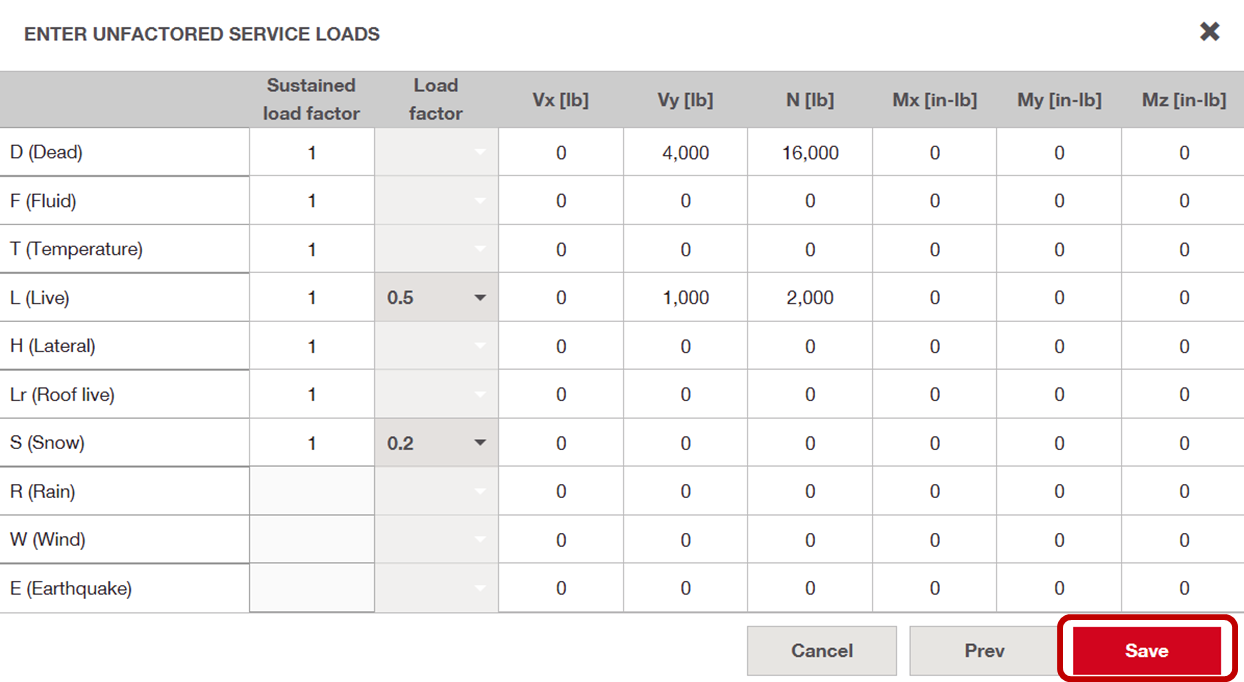Screen dimensions: 1244x682
Task: Cancel the unfactored loads dialog
Action: [822, 651]
